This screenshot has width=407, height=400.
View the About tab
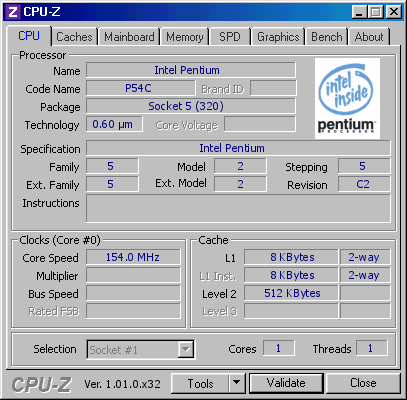click(369, 37)
